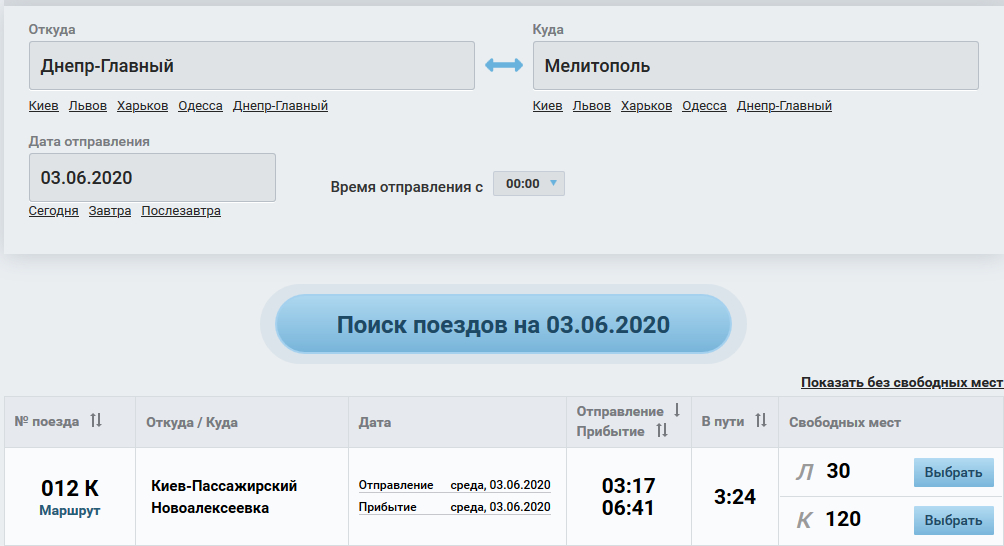Screen dimensions: 1004x546
Task: Click Поиск поездов на 03.06.2020 button
Action: (x=503, y=324)
